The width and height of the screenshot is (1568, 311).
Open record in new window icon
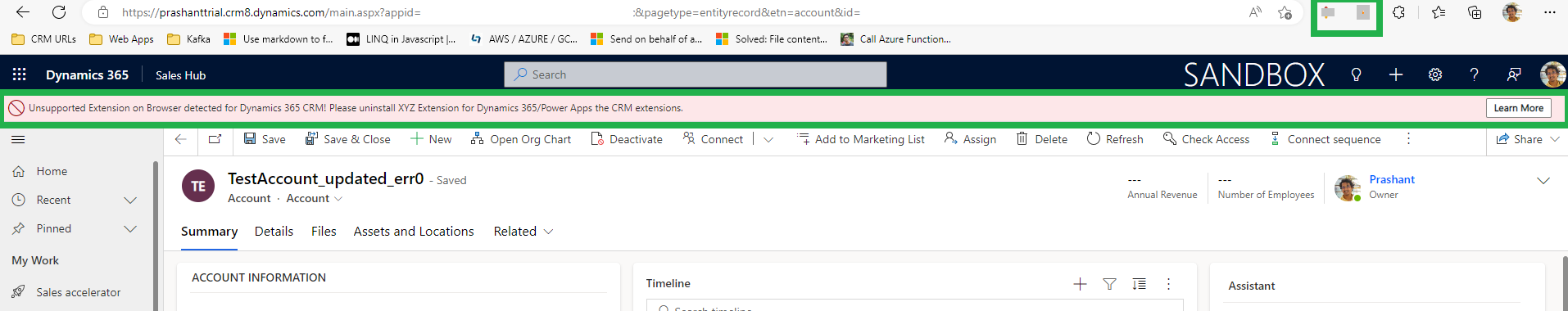click(x=215, y=139)
